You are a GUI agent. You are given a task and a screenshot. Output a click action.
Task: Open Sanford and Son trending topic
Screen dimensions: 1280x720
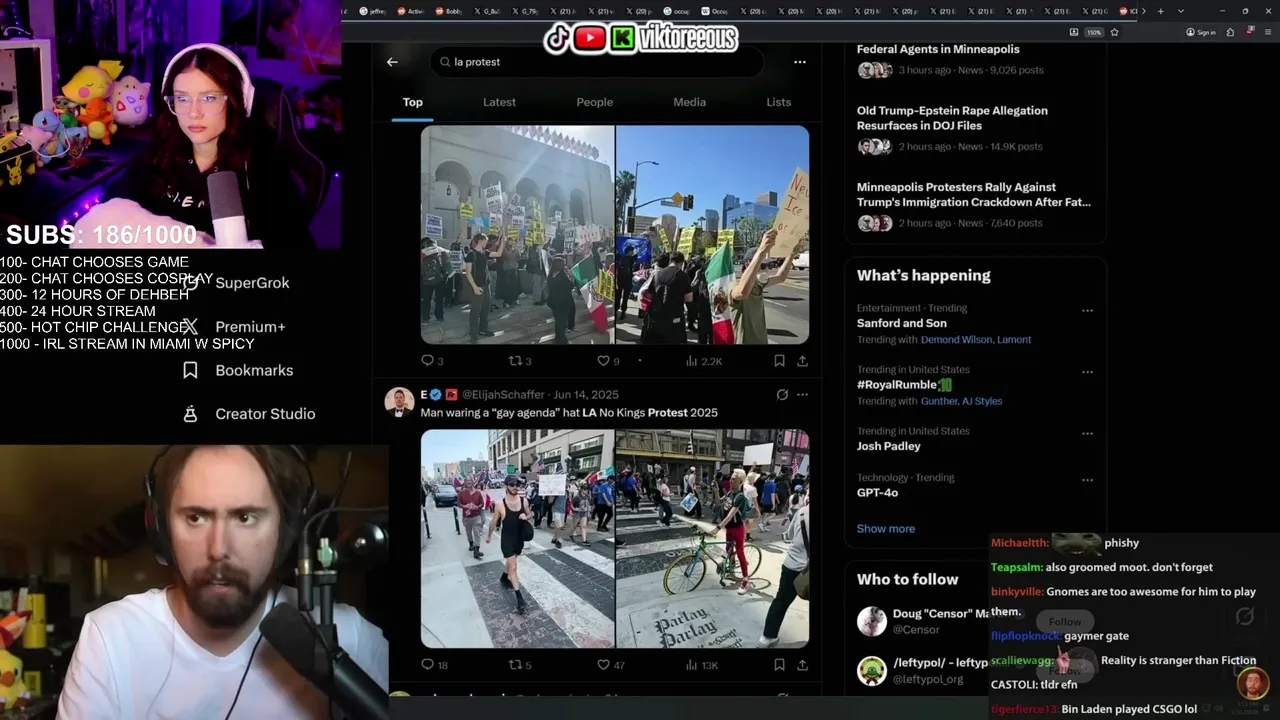pos(901,323)
